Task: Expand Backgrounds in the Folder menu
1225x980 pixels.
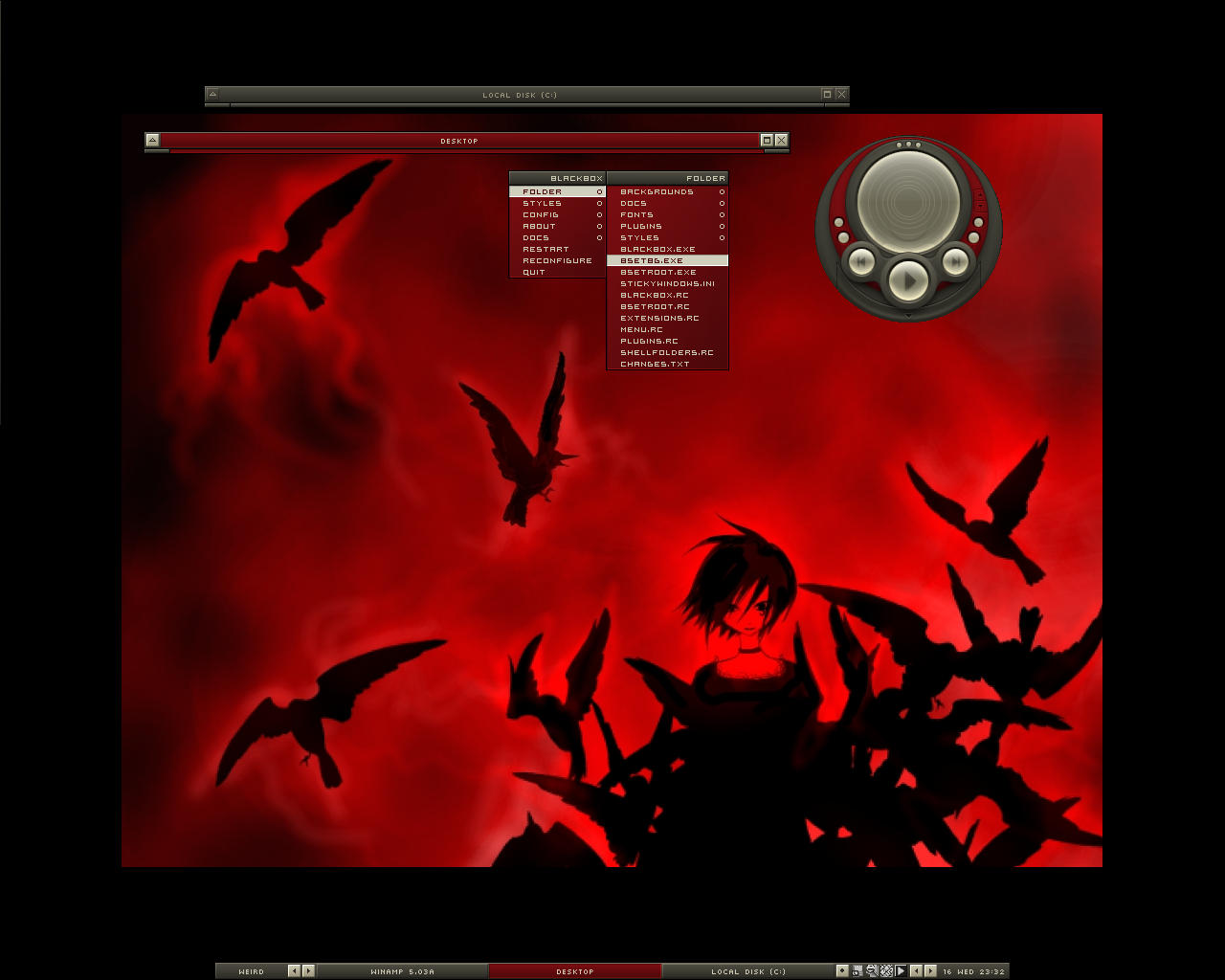Action: (667, 191)
